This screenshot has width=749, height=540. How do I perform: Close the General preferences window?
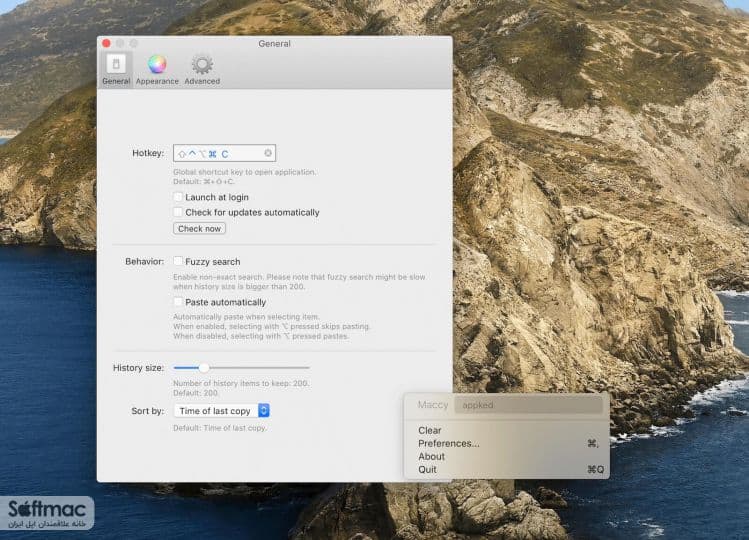[x=107, y=43]
